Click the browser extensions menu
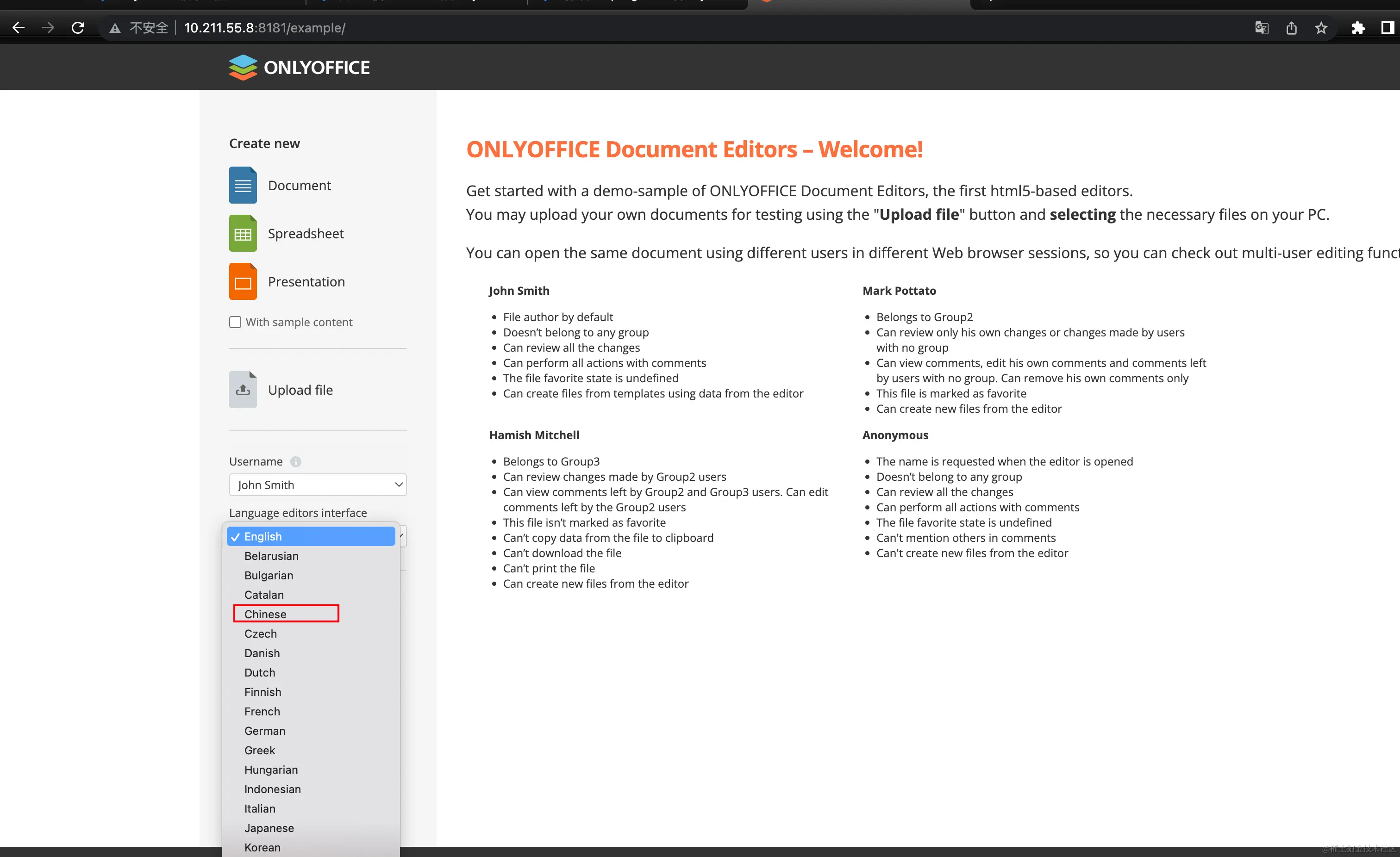This screenshot has height=857, width=1400. (1358, 27)
